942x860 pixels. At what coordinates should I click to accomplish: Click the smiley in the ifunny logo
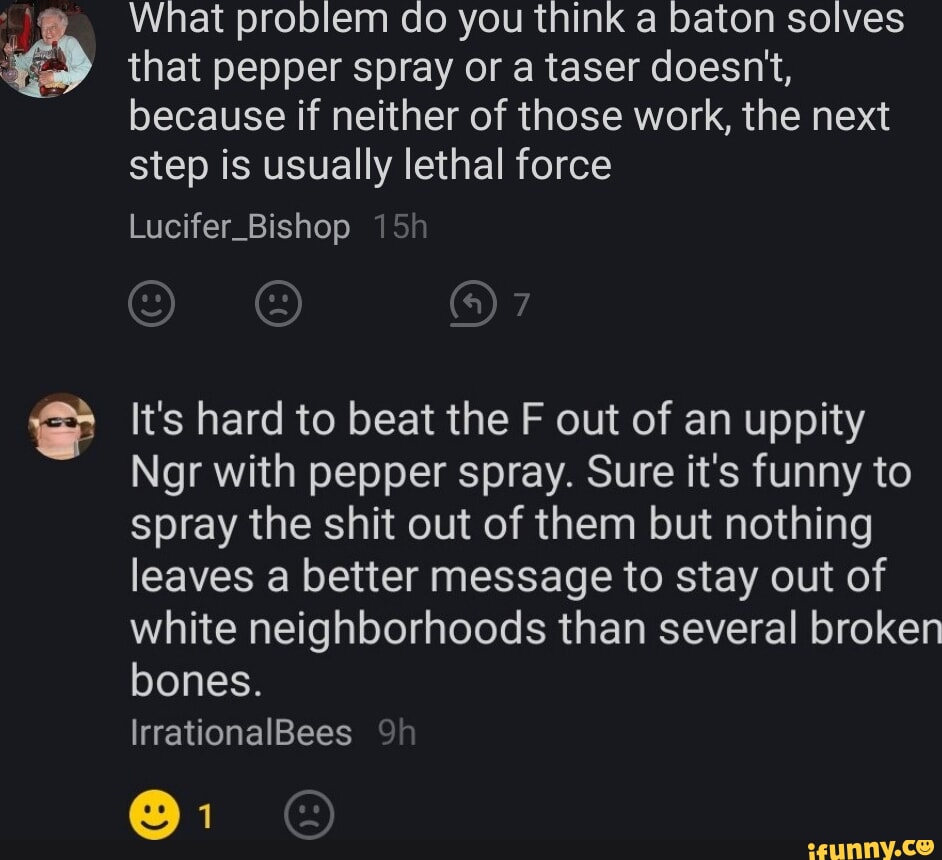pos(925,846)
